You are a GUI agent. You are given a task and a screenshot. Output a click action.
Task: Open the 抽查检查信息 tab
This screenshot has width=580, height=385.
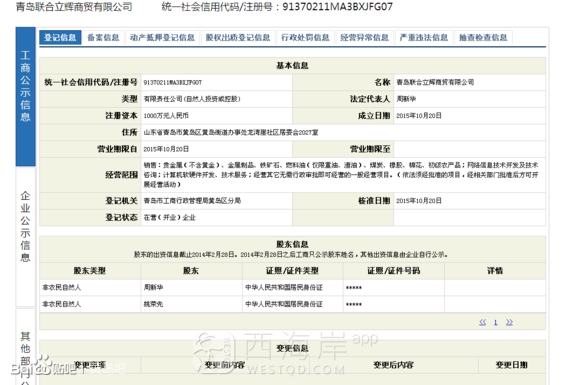coord(483,37)
